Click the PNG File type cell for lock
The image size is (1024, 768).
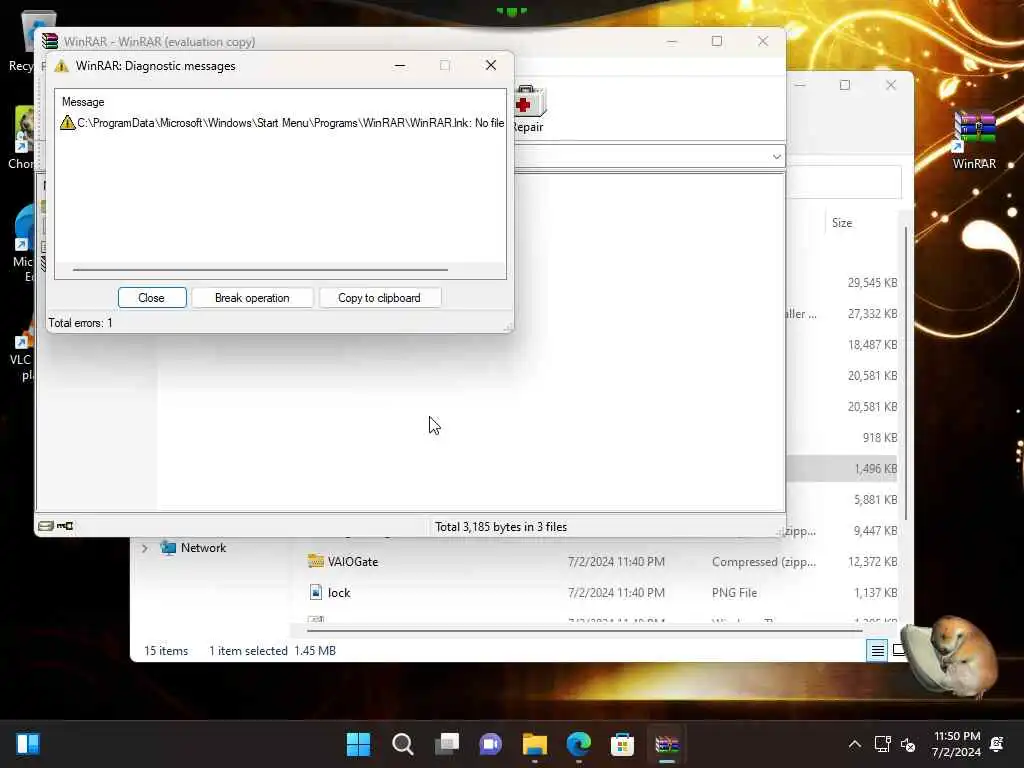pyautogui.click(x=734, y=593)
